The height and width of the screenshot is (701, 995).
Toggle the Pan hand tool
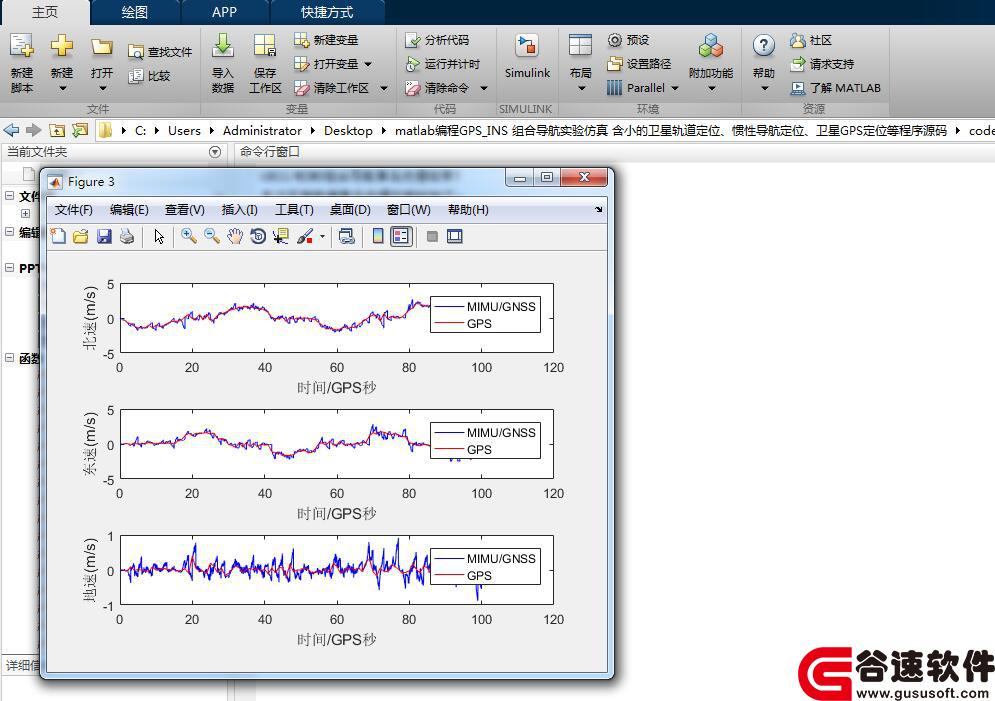(235, 237)
